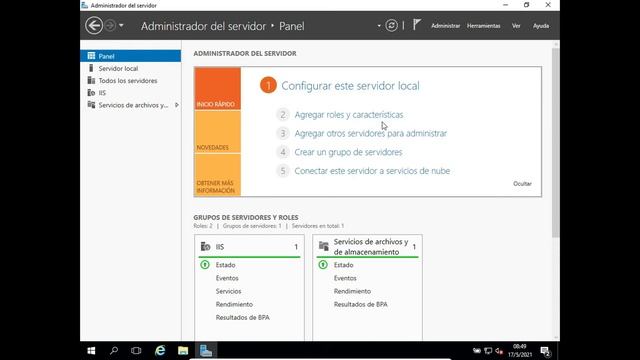The width and height of the screenshot is (640, 360).
Task: Click the IIS sidebar icon
Action: (x=91, y=93)
